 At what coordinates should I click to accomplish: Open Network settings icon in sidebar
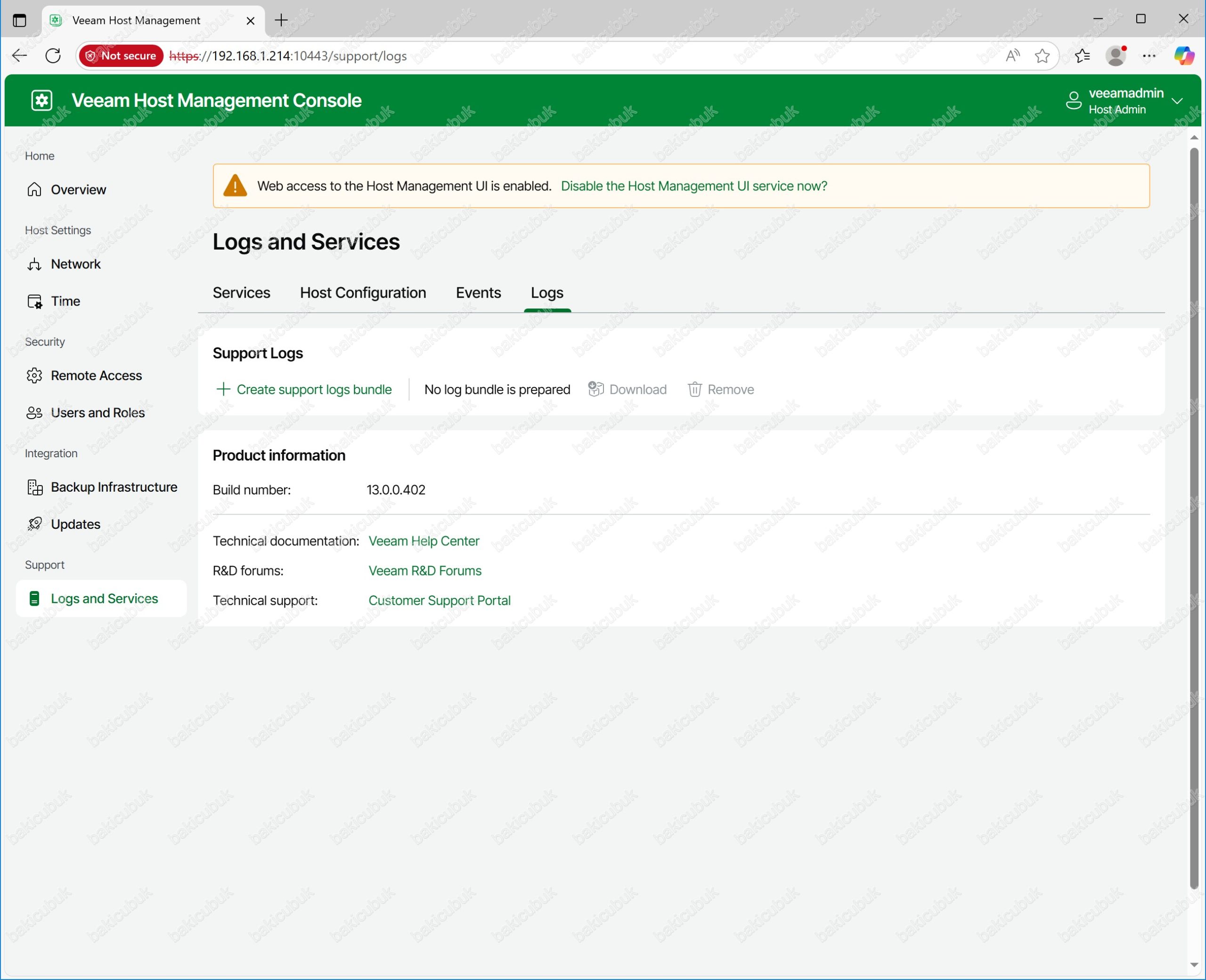pyautogui.click(x=34, y=264)
